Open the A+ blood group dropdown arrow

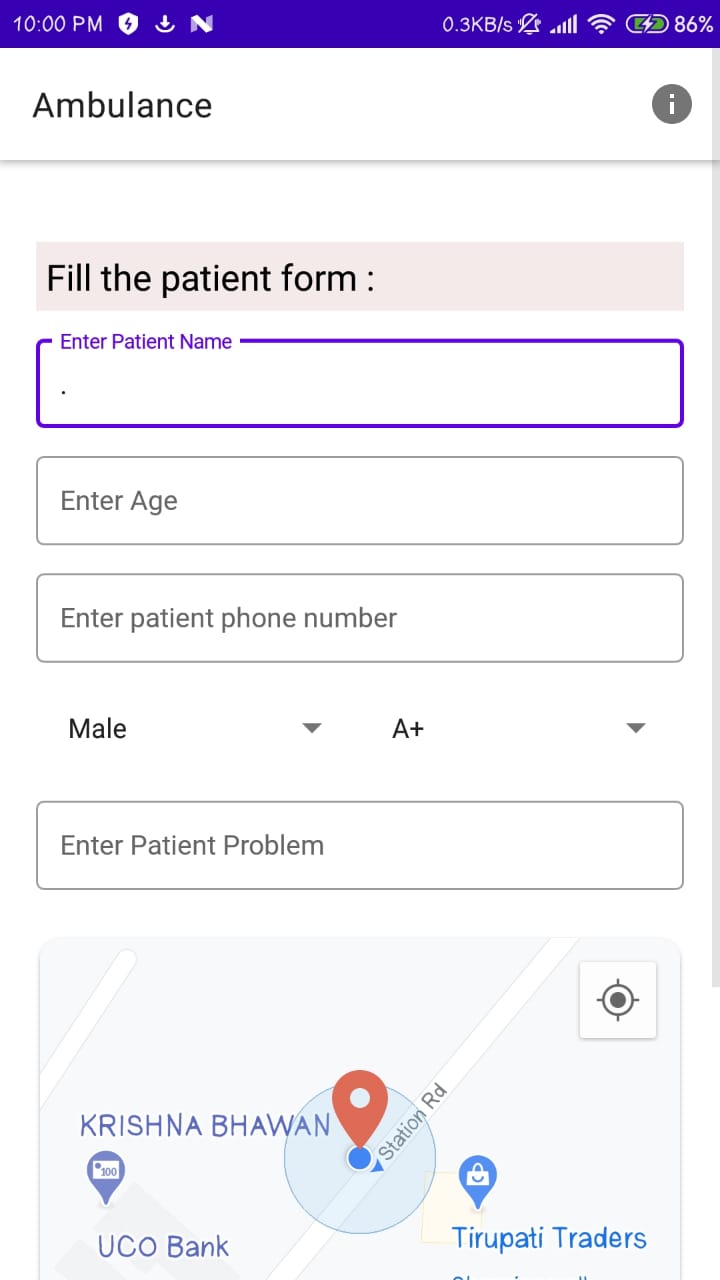pos(635,728)
